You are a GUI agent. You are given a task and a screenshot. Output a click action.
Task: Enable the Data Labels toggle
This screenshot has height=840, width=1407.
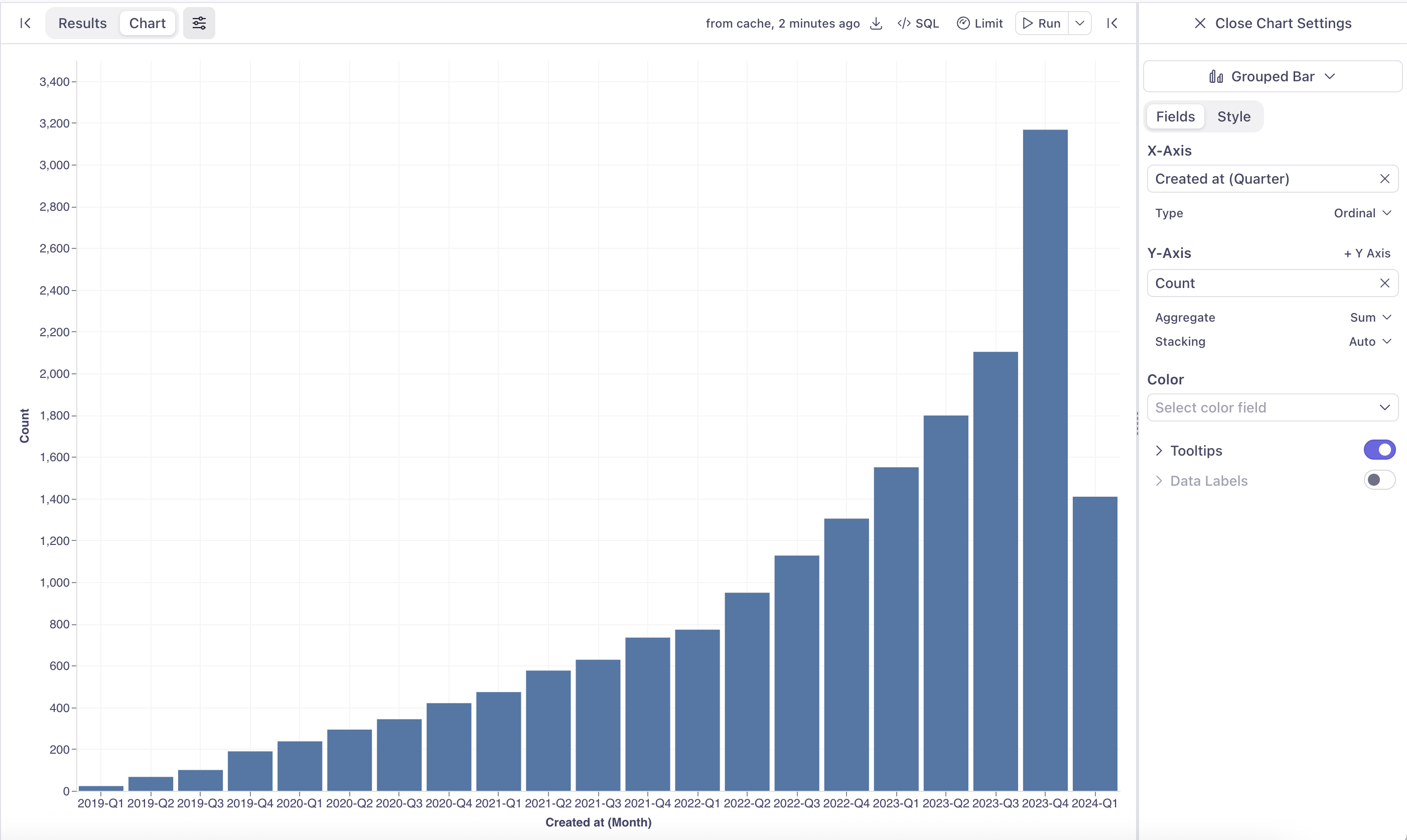(x=1379, y=480)
